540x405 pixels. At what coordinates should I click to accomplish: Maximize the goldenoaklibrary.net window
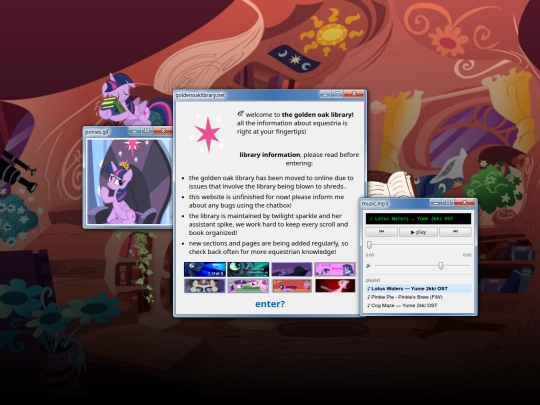click(338, 94)
